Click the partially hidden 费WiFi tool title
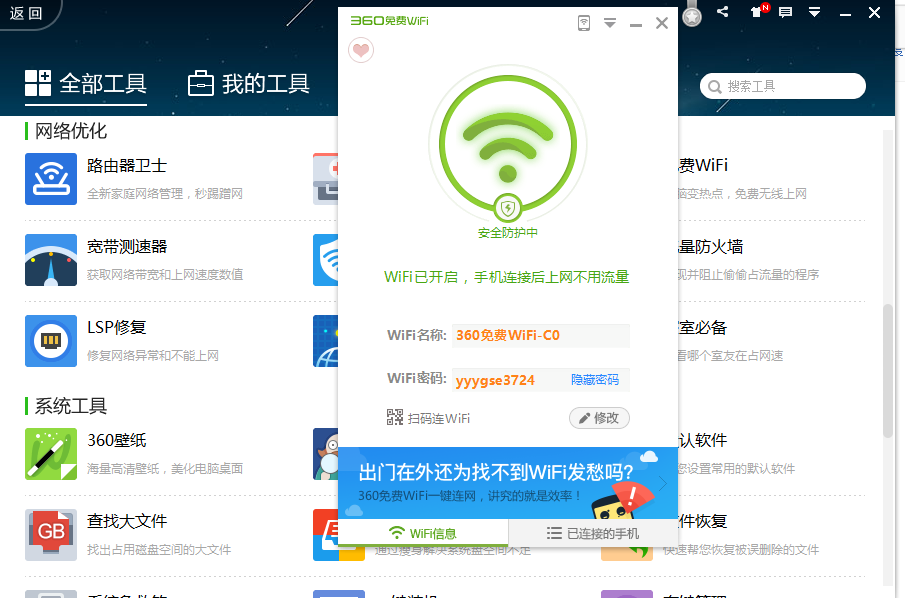The image size is (905, 598). (703, 166)
